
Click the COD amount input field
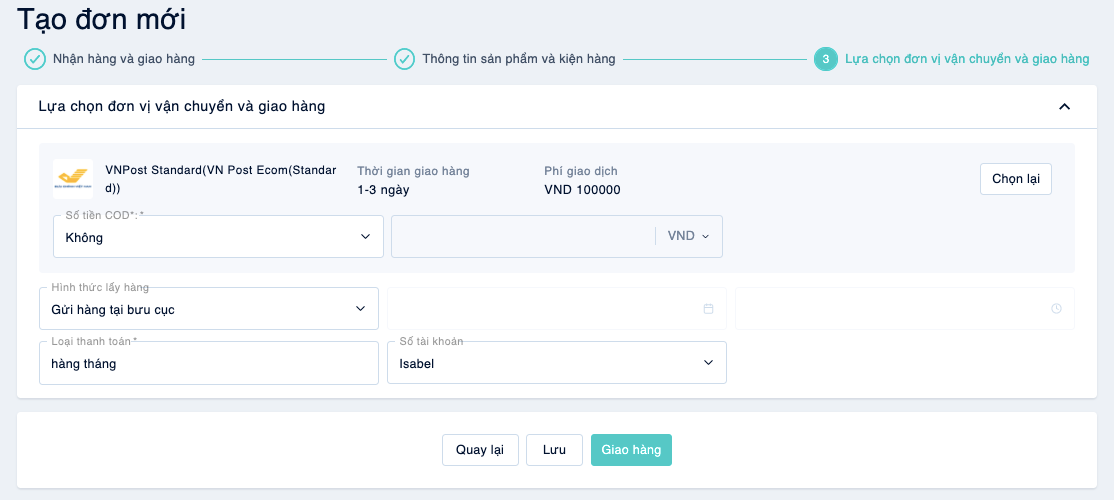point(524,237)
